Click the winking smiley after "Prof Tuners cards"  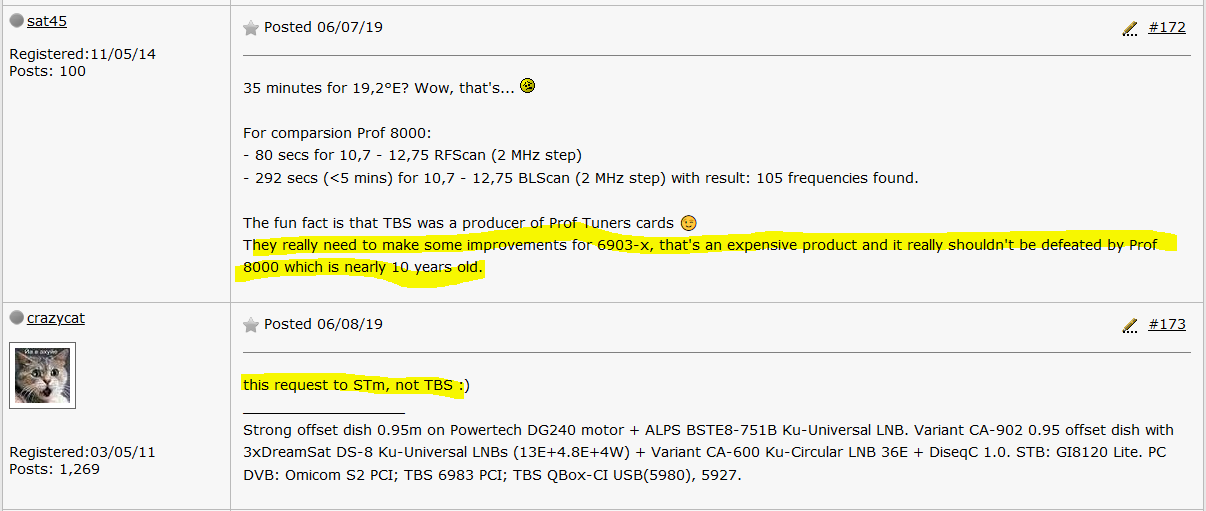pos(688,222)
